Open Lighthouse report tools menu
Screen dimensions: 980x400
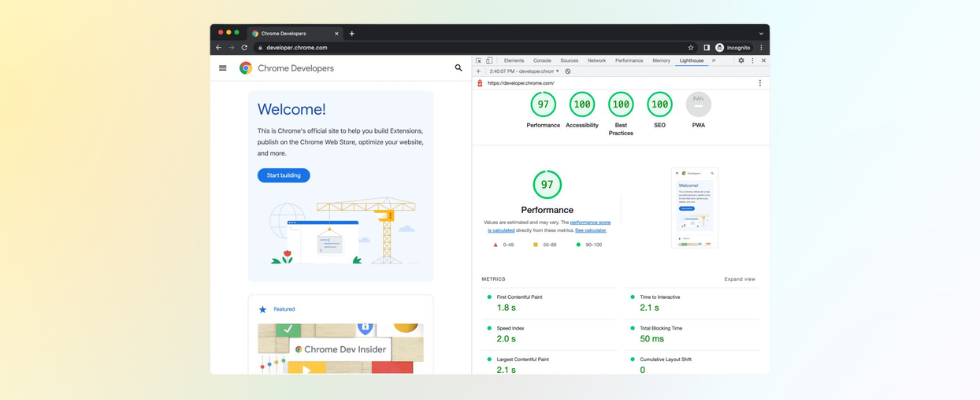(760, 83)
